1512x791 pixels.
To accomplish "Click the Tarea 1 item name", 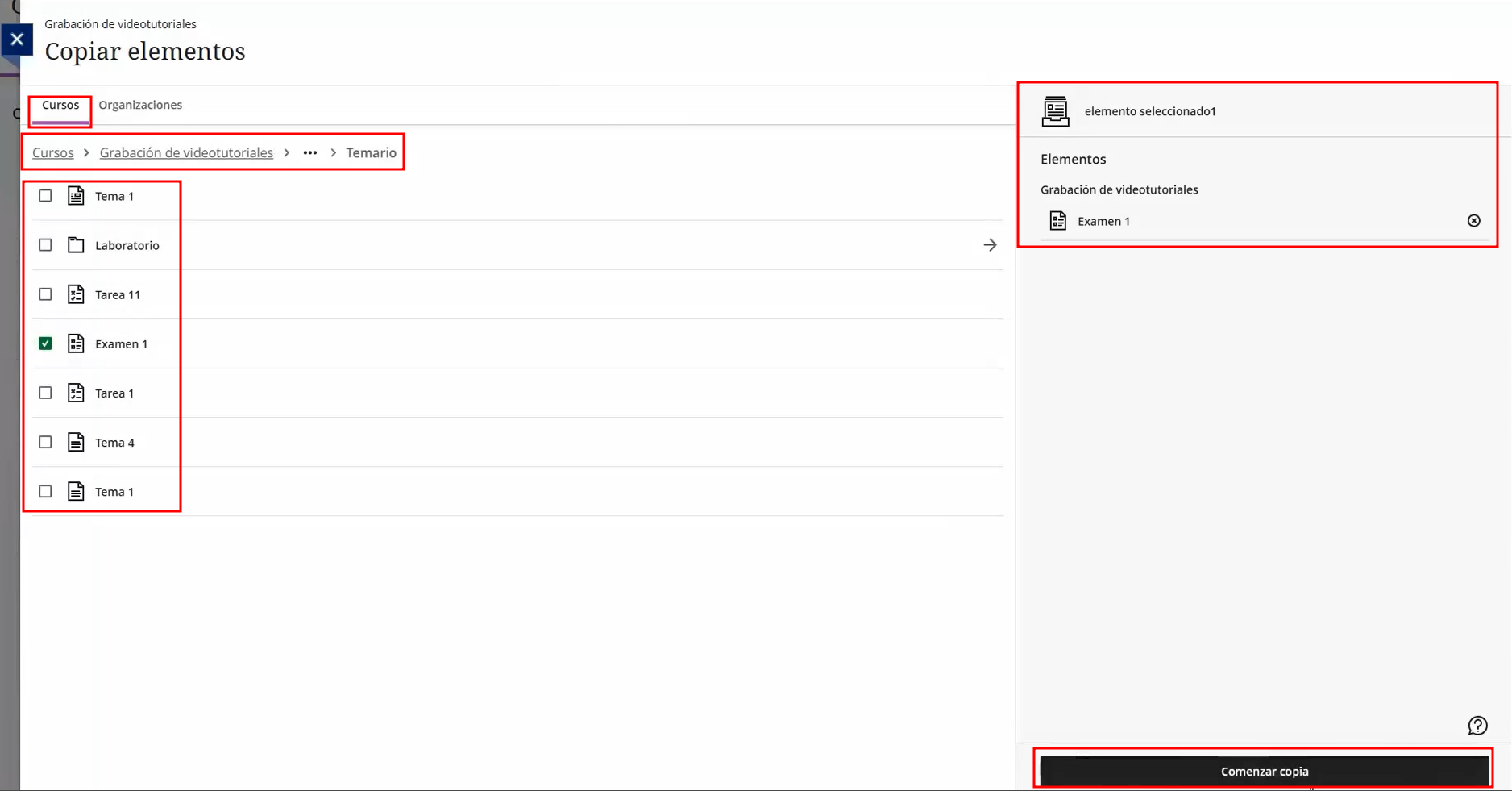I will [x=114, y=393].
